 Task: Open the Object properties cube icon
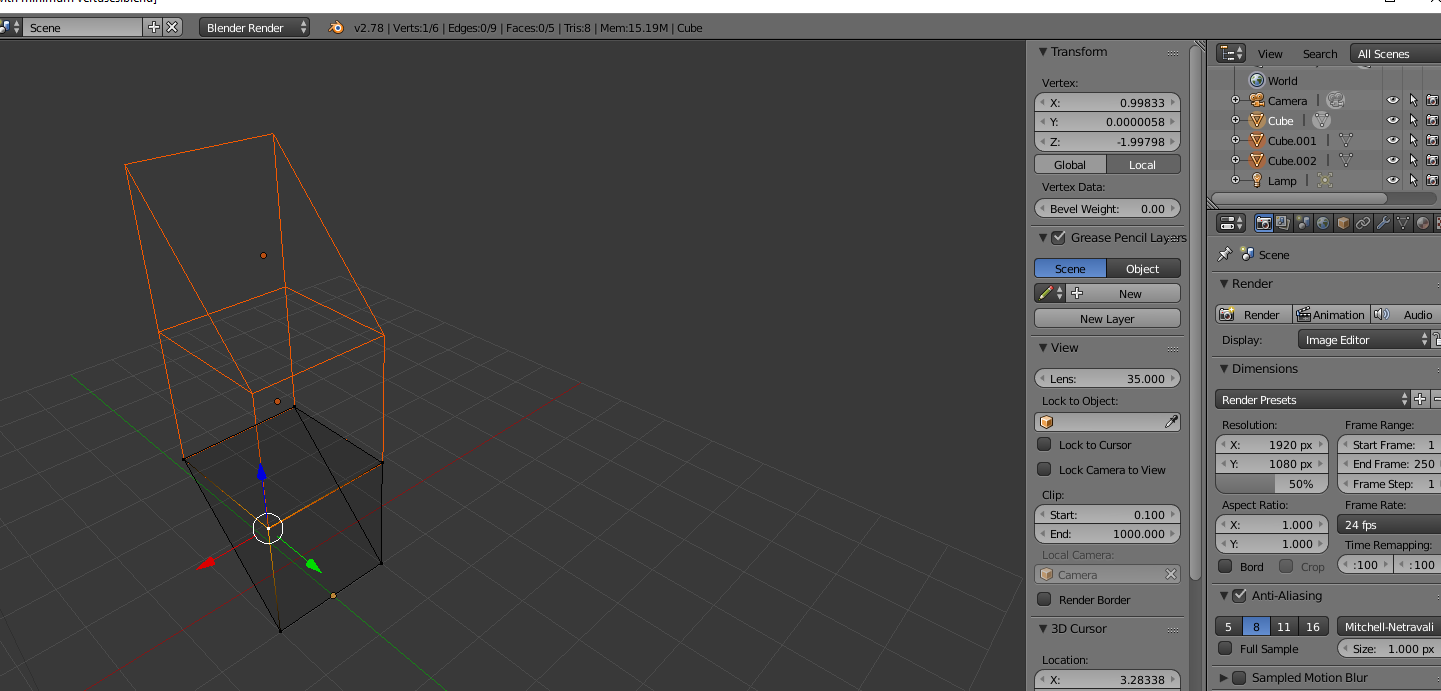(x=1343, y=223)
